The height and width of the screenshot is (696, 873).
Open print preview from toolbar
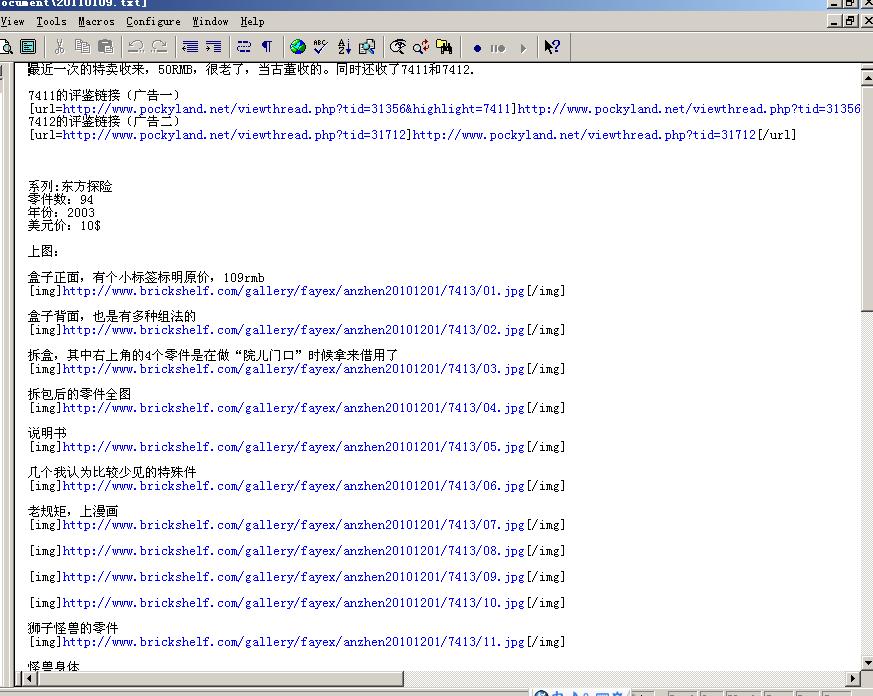click(6, 47)
